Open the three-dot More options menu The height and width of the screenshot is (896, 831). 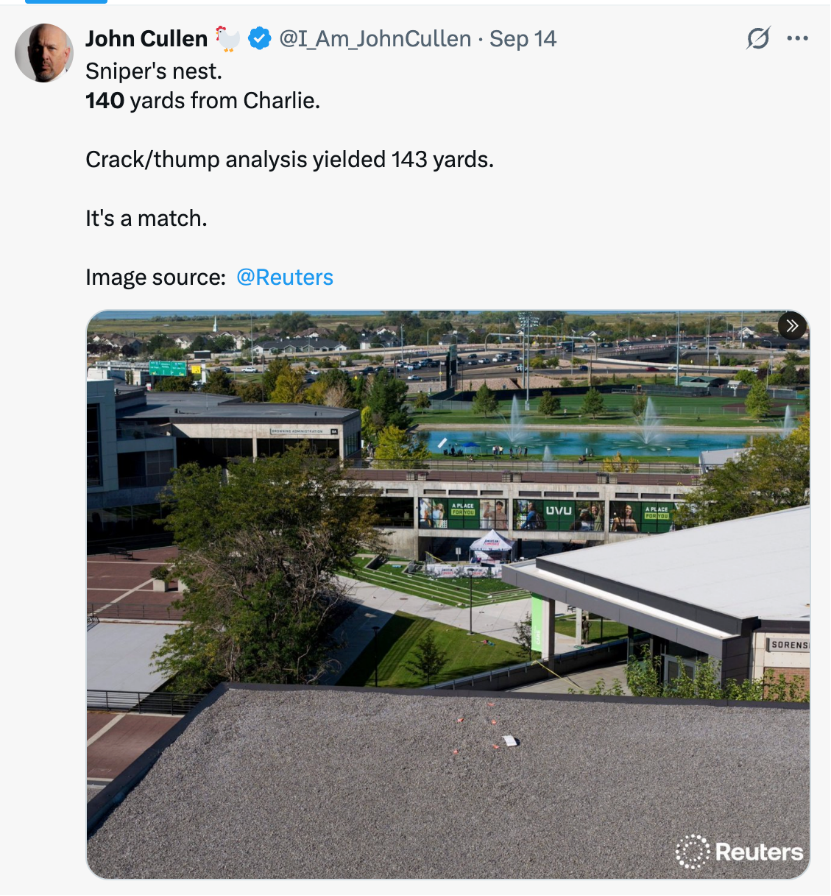[797, 39]
